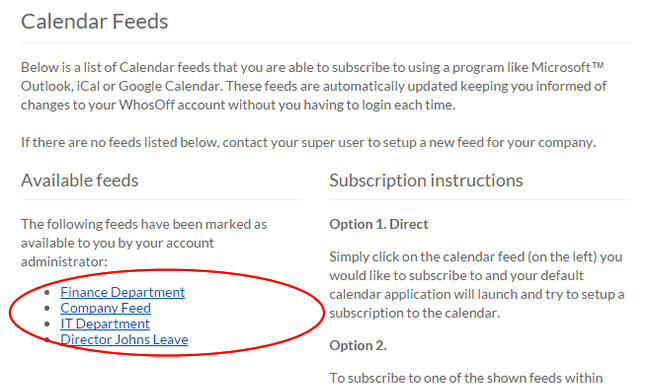Subscribe to the Company Feed link
Image resolution: width=652 pixels, height=390 pixels.
[x=105, y=308]
